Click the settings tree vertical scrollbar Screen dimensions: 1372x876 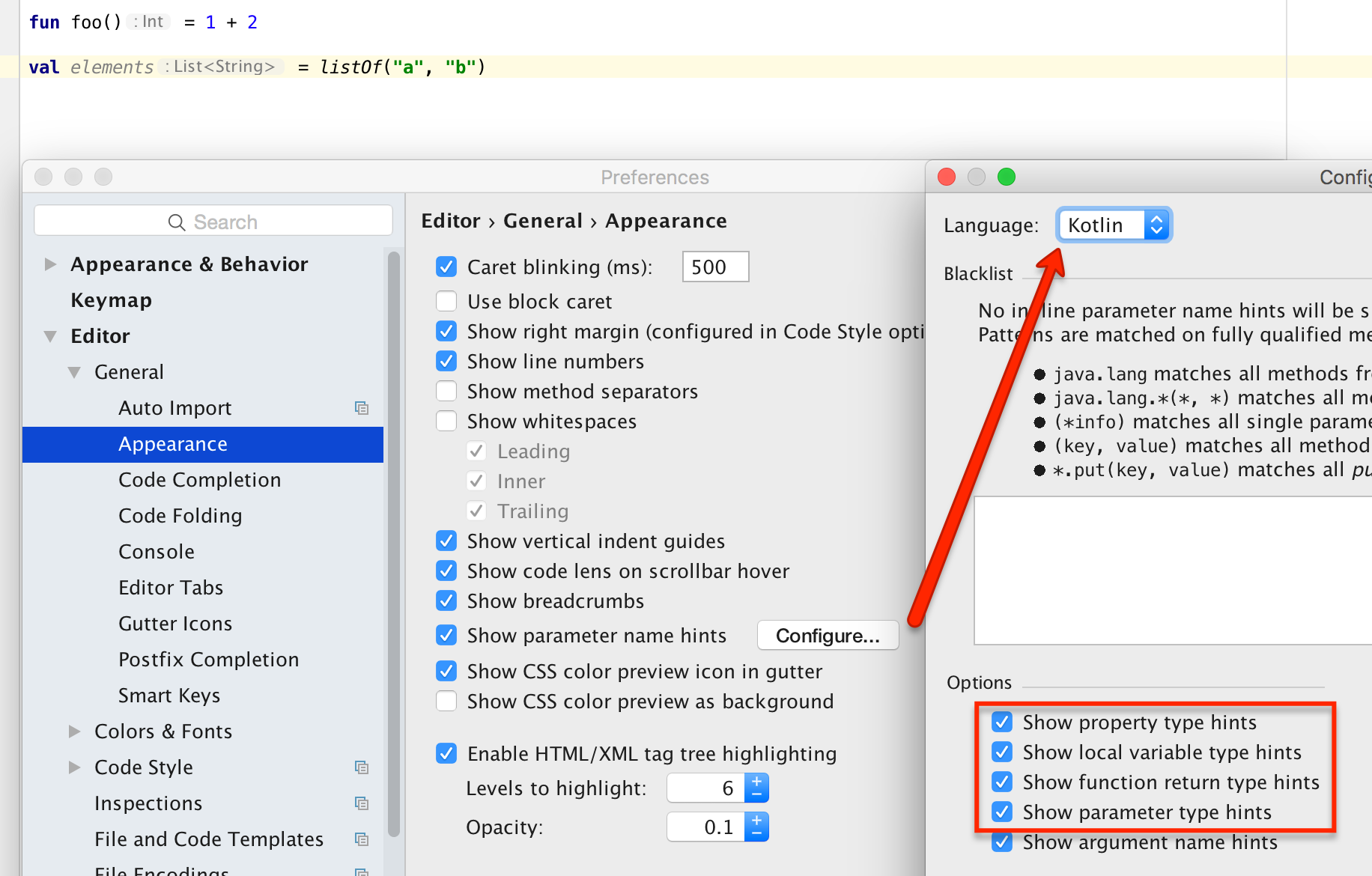click(394, 544)
